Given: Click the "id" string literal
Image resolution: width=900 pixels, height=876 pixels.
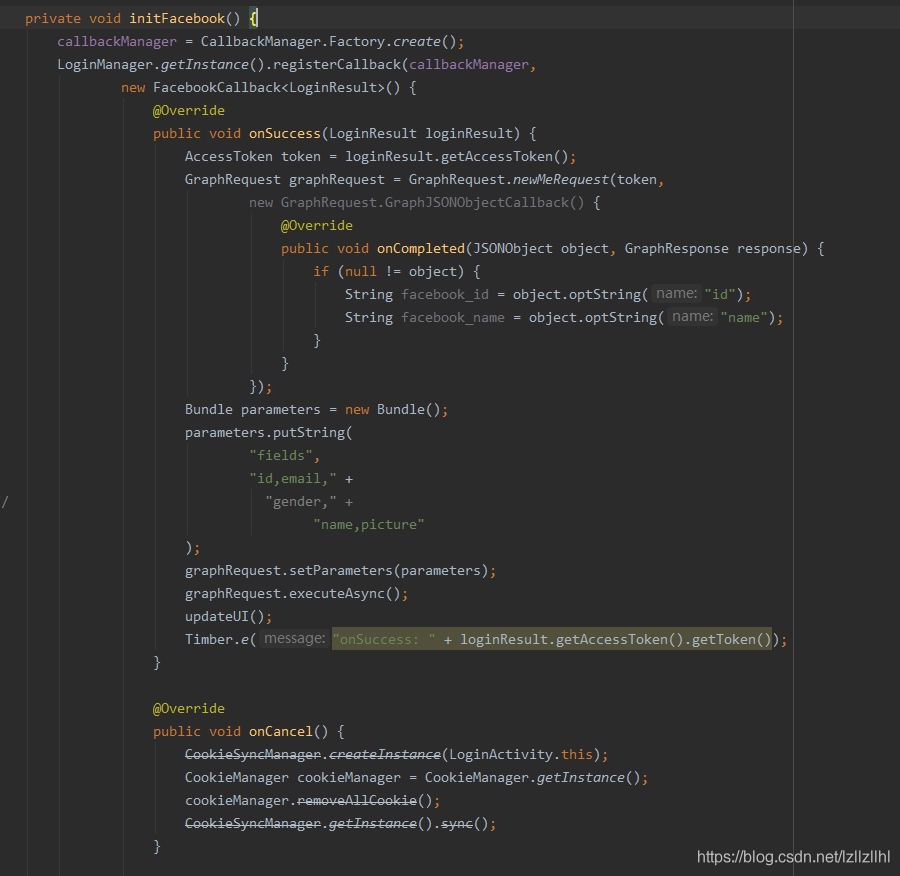Looking at the screenshot, I should pos(720,294).
